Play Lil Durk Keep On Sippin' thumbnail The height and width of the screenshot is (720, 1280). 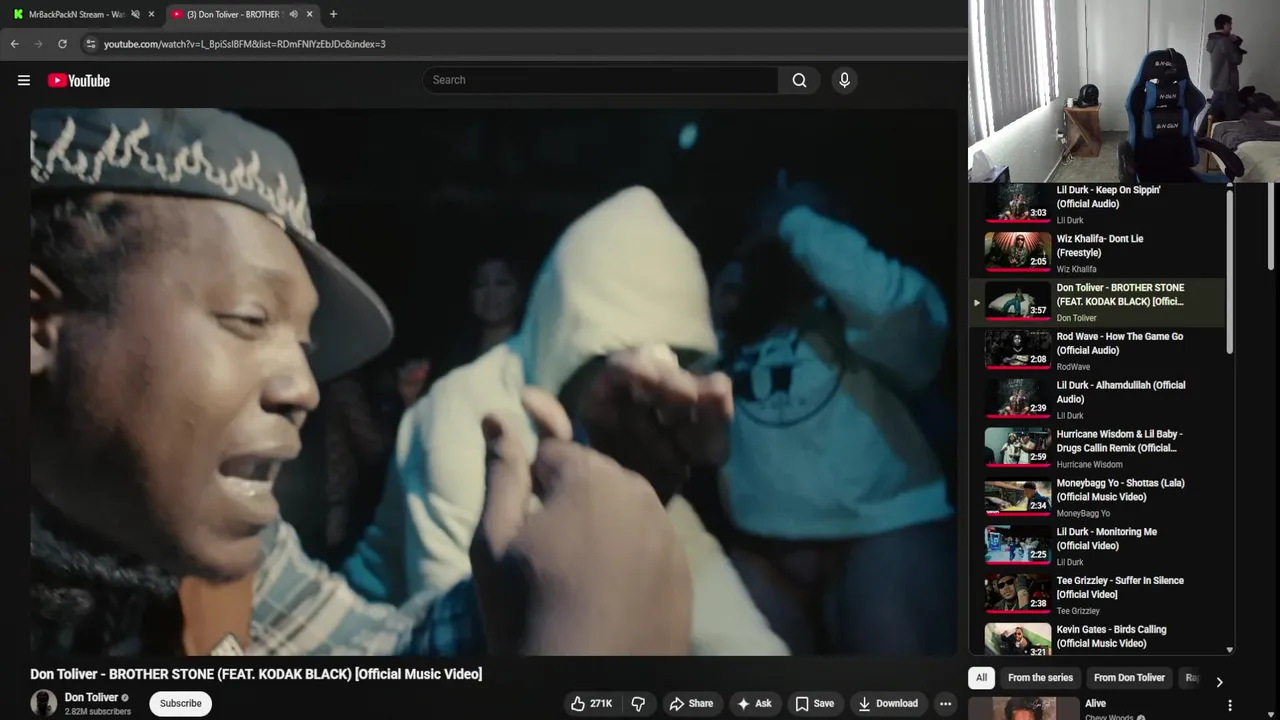pyautogui.click(x=1018, y=202)
